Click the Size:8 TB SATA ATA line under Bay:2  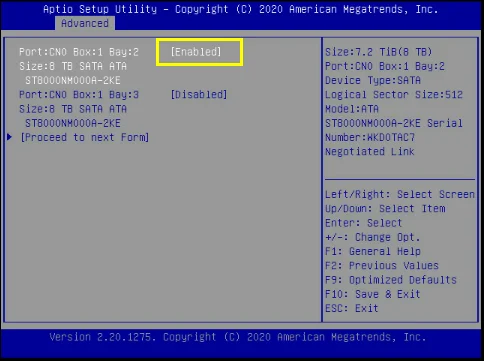pos(73,66)
